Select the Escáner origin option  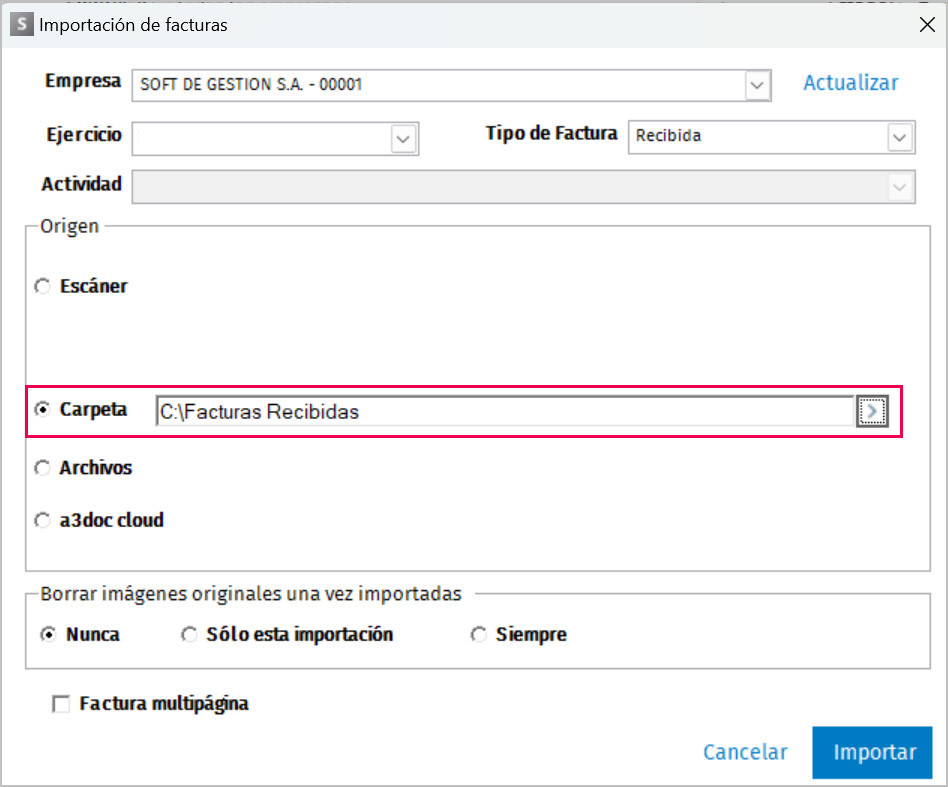[42, 286]
